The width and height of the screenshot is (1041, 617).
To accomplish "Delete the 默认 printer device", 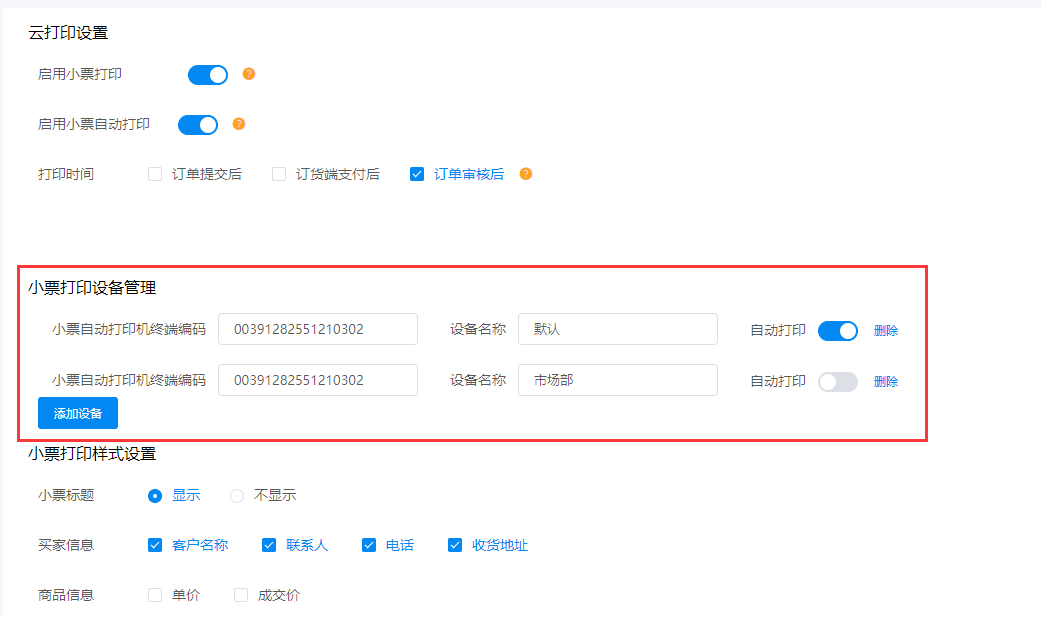I will (x=885, y=331).
